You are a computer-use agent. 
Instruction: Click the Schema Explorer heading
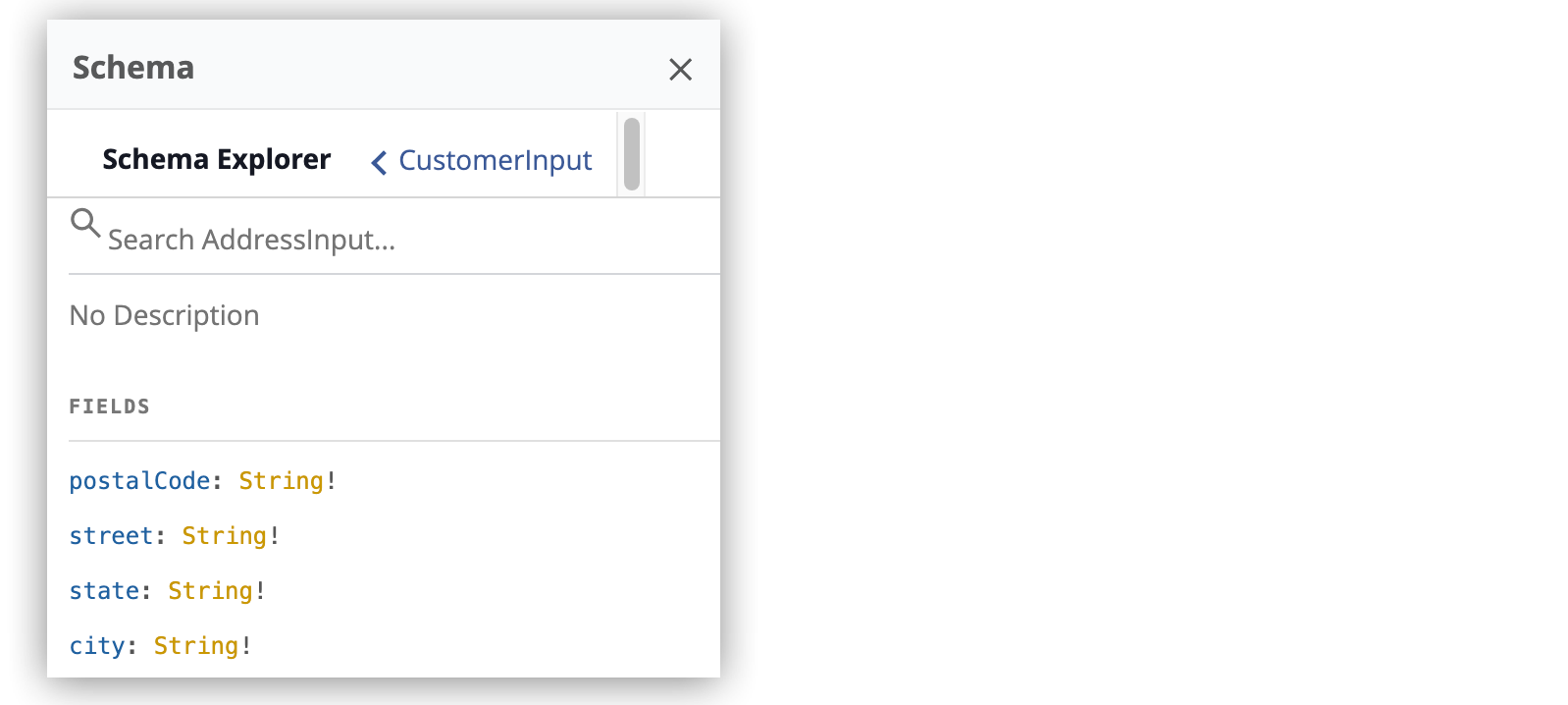tap(216, 159)
